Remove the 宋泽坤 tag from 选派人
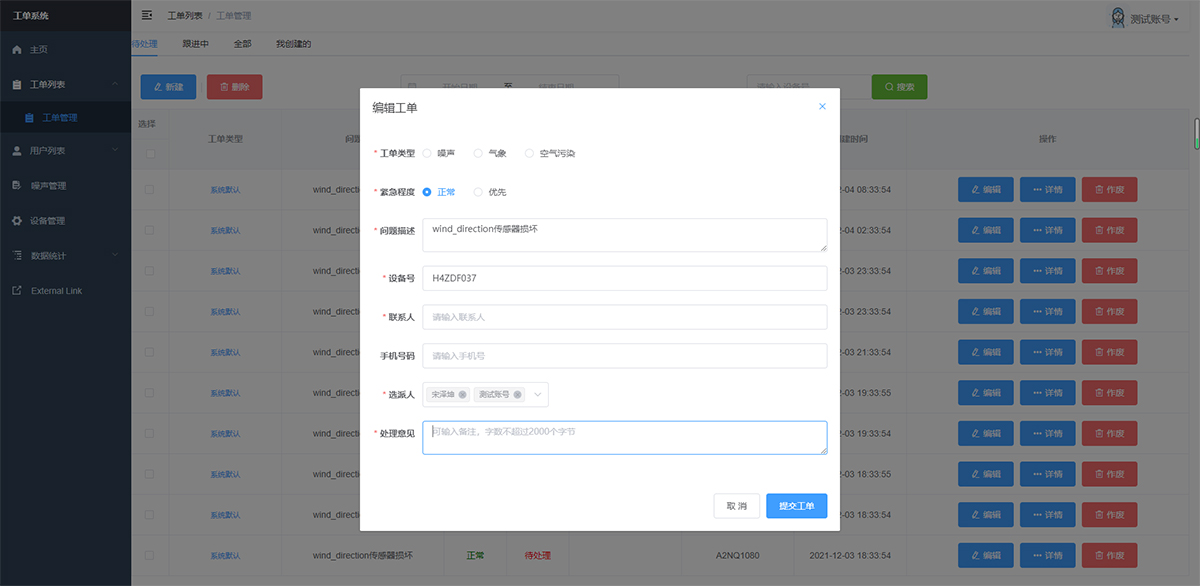1200x586 pixels. [x=463, y=395]
